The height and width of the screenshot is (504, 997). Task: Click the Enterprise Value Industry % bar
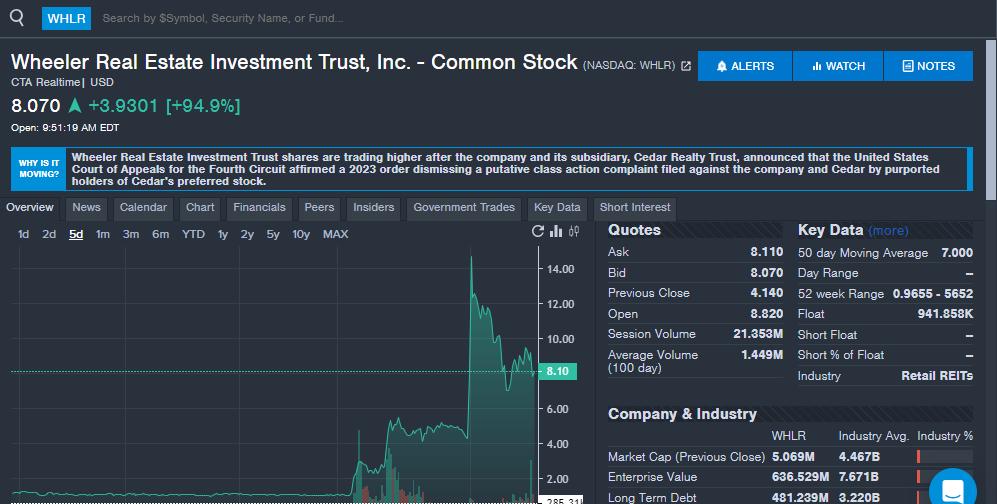coord(945,477)
